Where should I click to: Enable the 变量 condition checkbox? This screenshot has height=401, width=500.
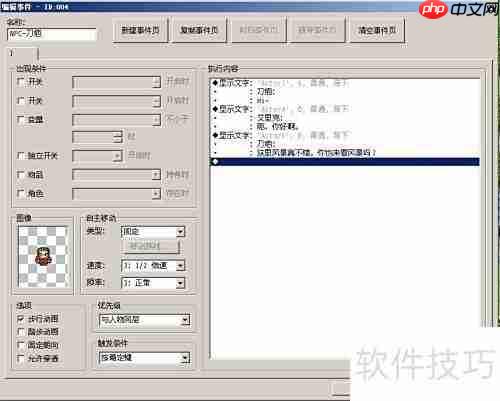click(x=21, y=119)
